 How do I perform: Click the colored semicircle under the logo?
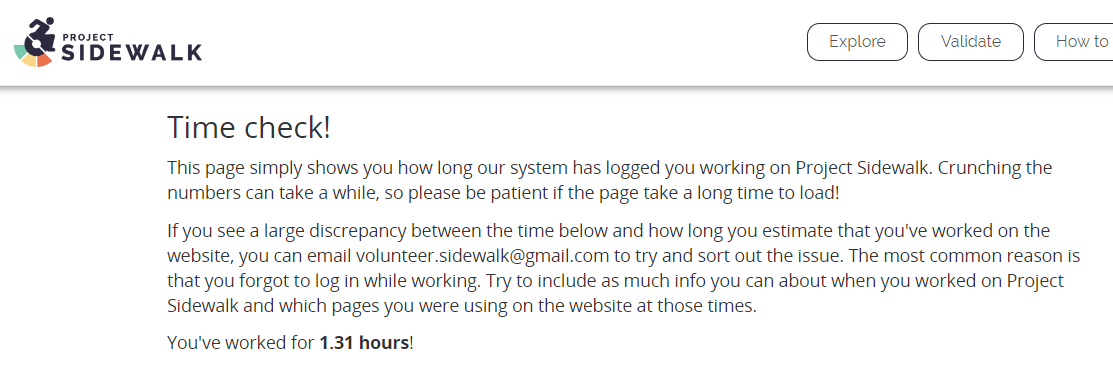33,58
